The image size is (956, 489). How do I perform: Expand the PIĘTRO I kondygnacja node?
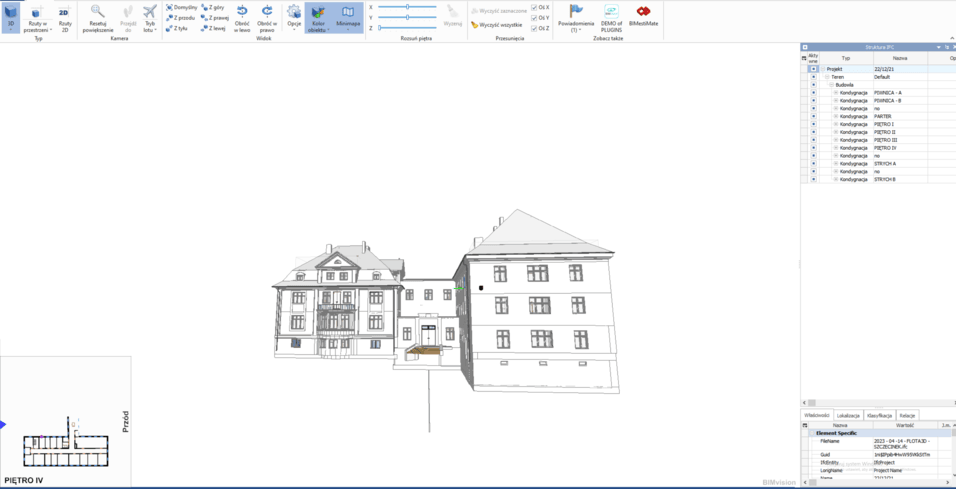836,124
